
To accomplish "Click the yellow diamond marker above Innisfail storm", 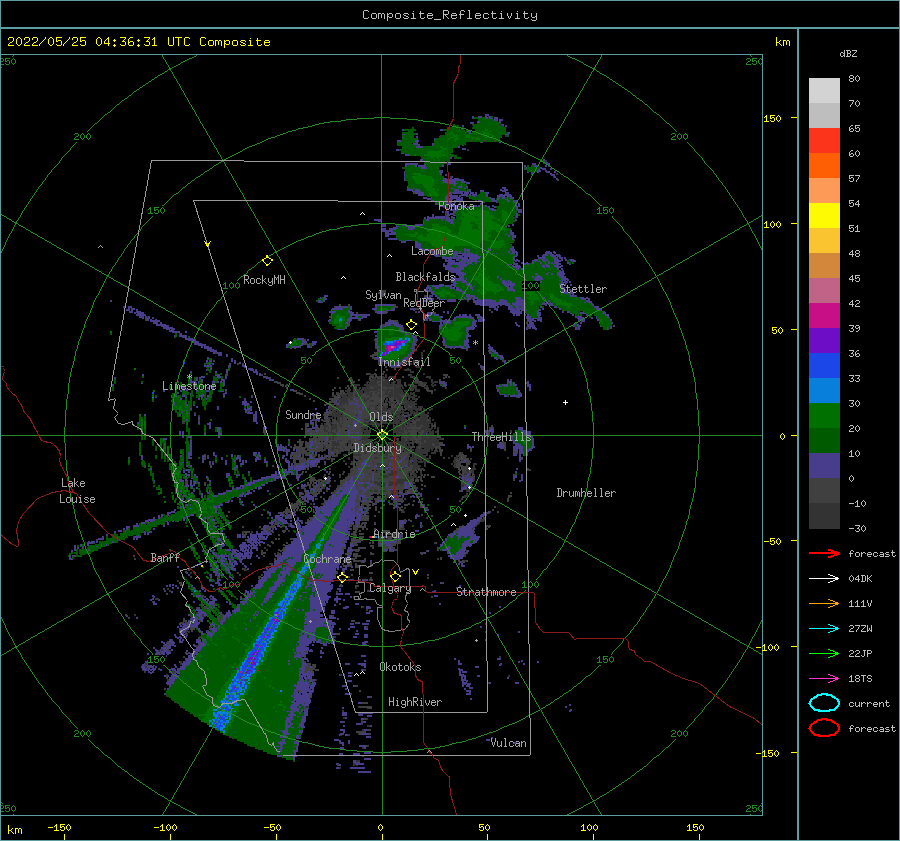I will pos(411,325).
